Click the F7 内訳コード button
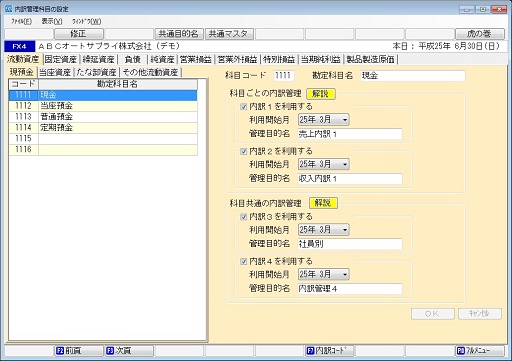This screenshot has width=512, height=361. [x=329, y=350]
